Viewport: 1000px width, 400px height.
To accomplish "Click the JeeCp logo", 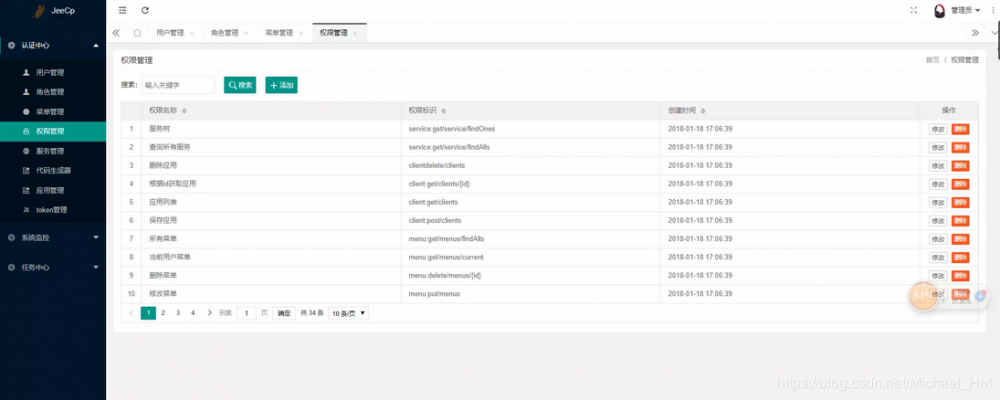I will click(54, 11).
